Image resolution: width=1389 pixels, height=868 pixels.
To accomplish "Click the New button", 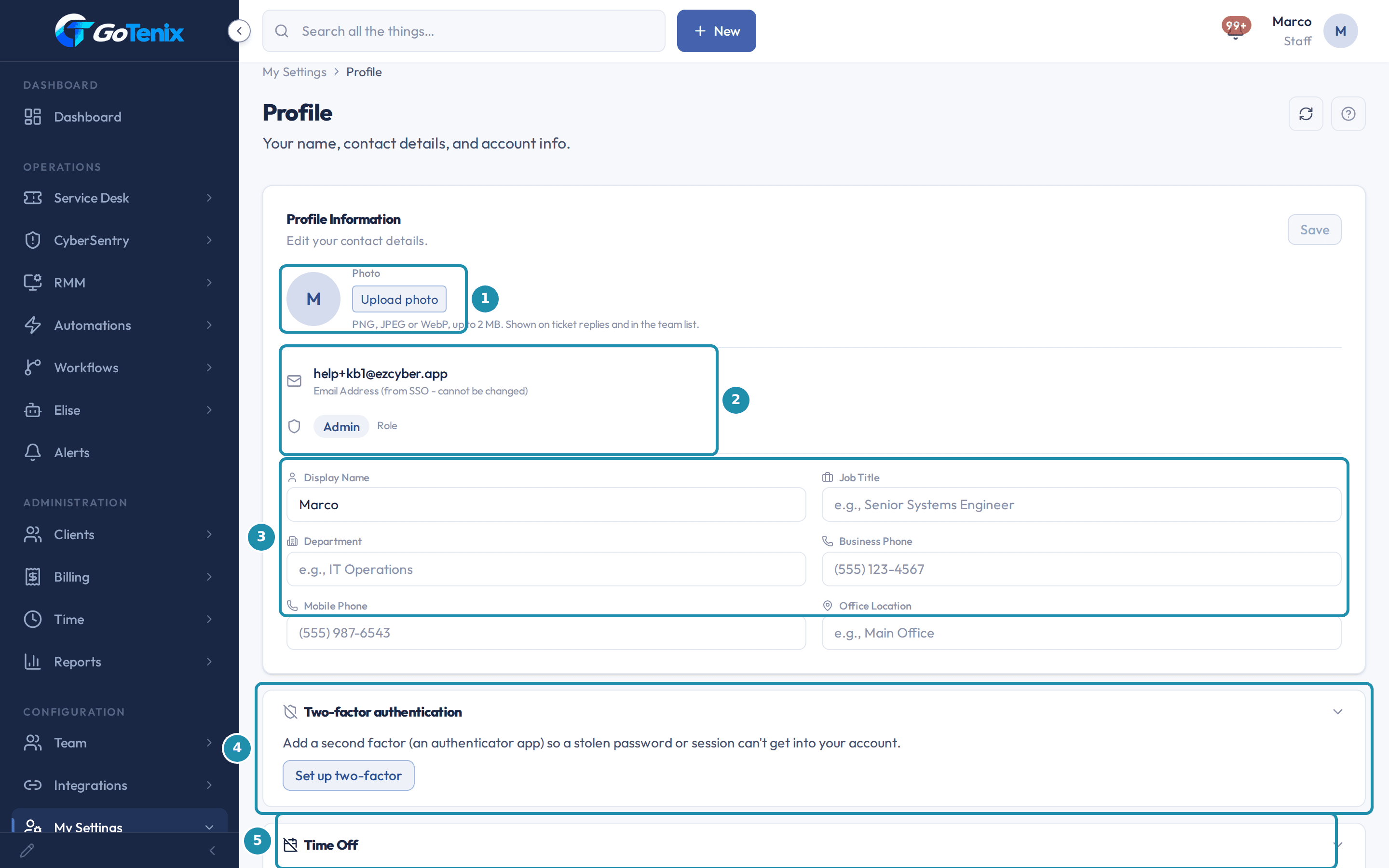I will coord(716,31).
